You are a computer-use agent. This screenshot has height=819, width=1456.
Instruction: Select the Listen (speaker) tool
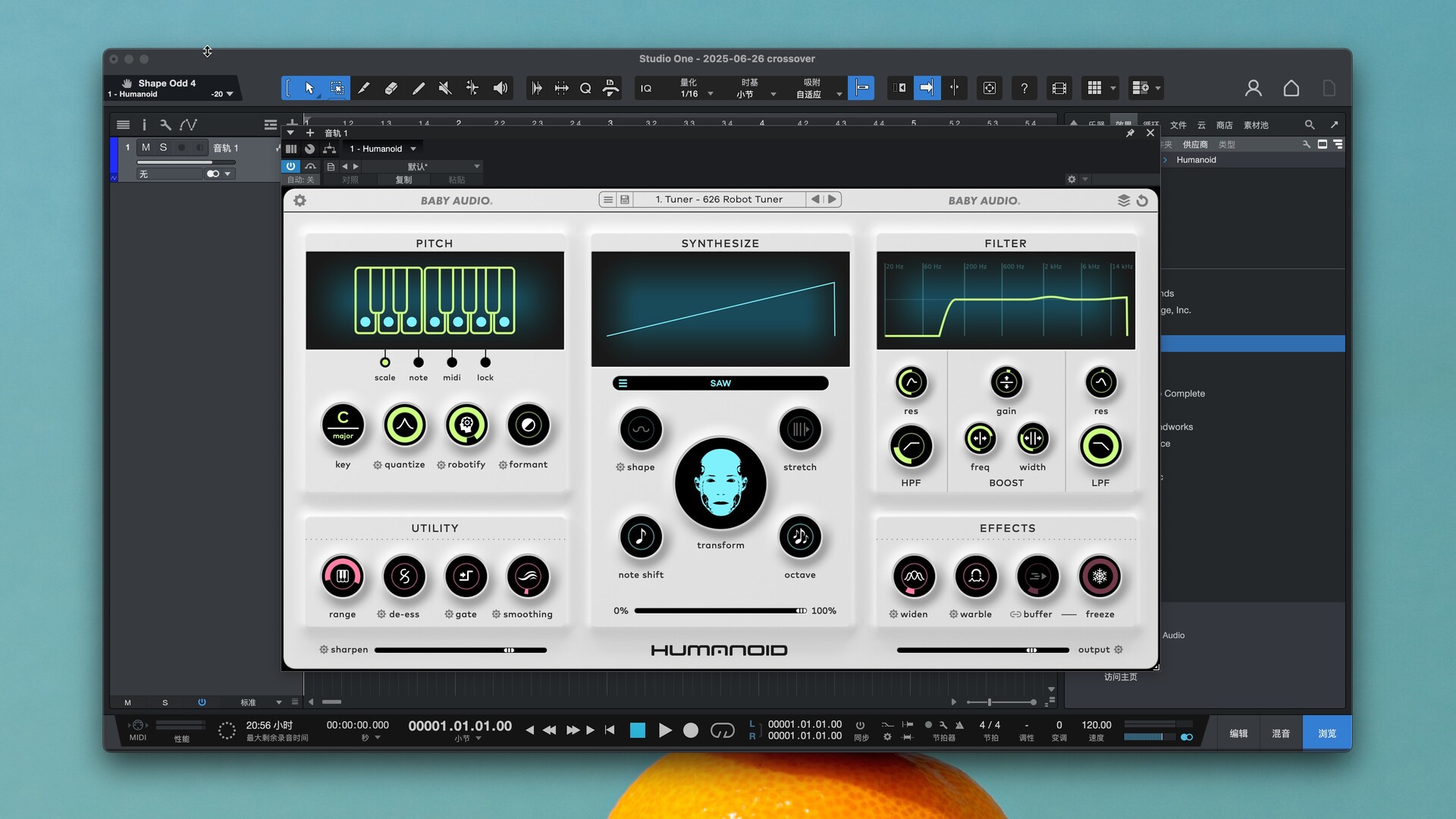pos(500,88)
